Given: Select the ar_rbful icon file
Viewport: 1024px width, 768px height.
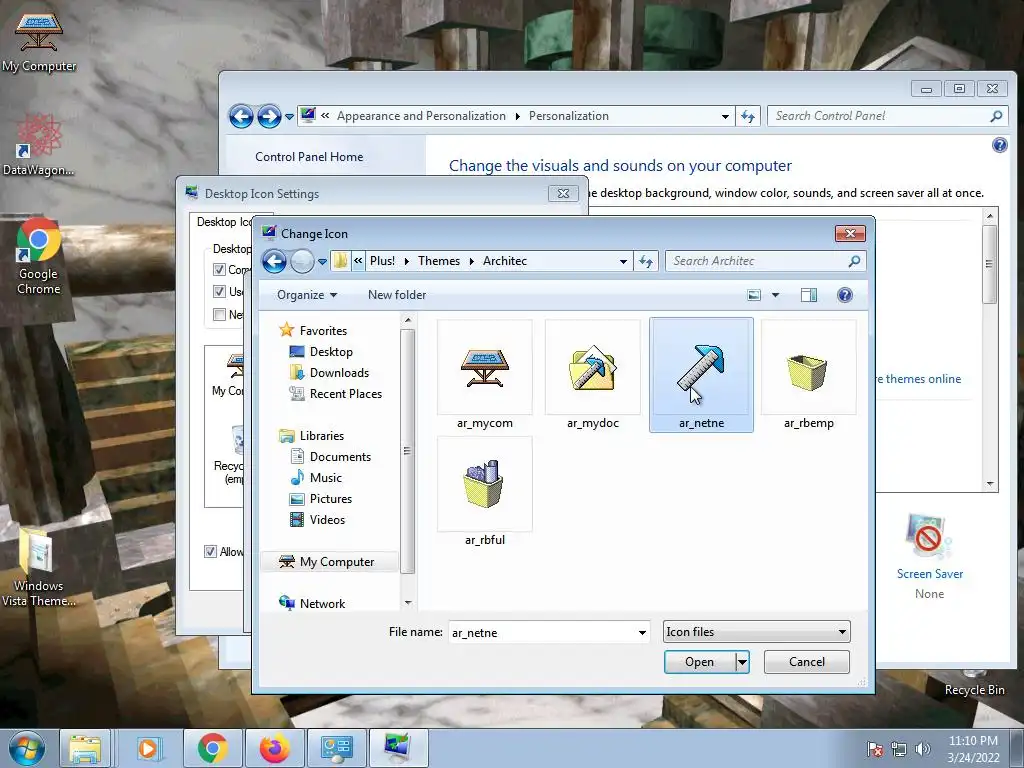Looking at the screenshot, I should [485, 492].
